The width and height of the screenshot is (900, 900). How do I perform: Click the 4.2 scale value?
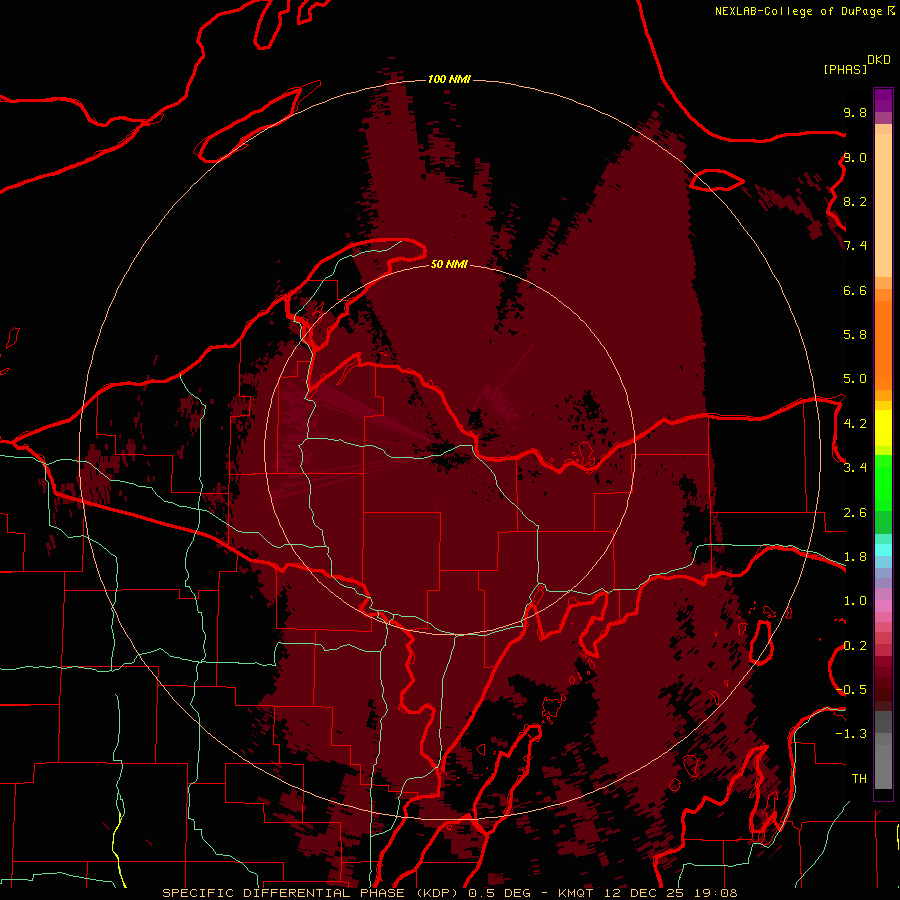click(855, 424)
